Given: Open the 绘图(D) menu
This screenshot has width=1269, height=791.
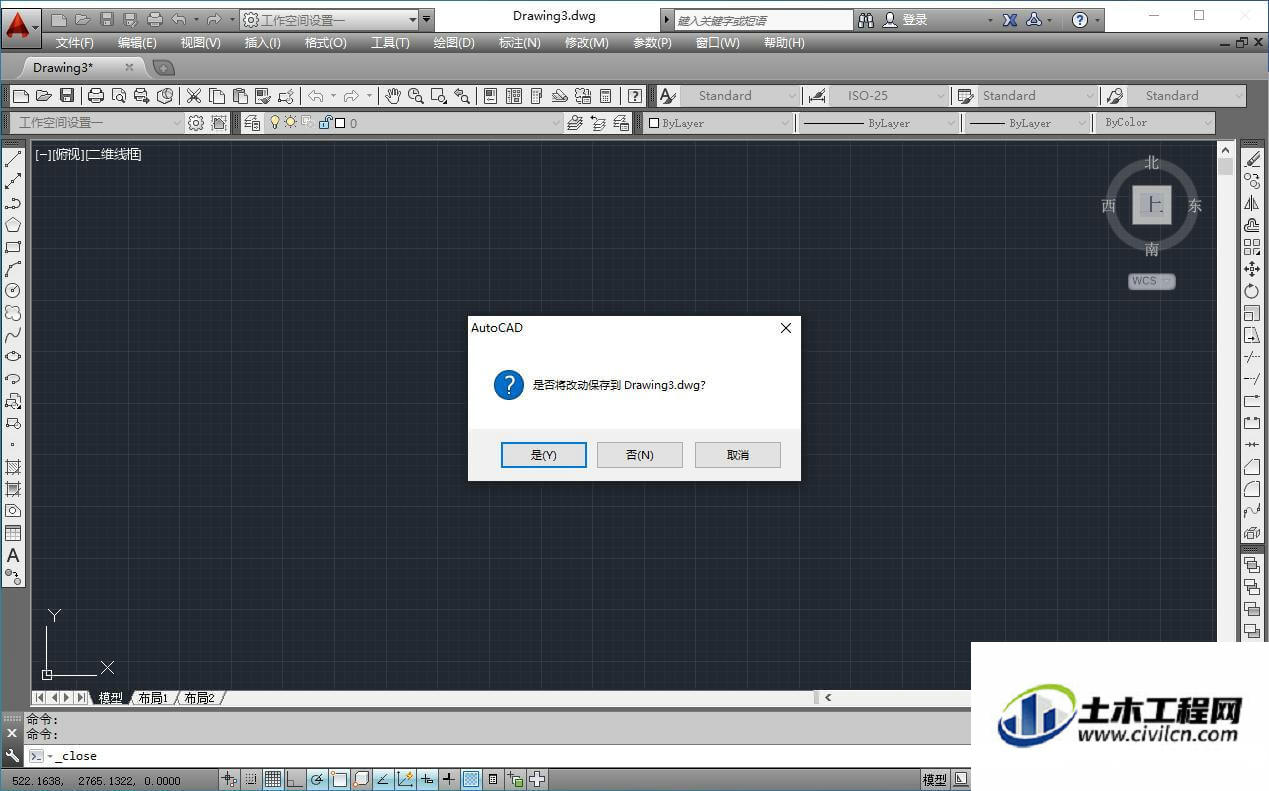Looking at the screenshot, I should tap(454, 43).
